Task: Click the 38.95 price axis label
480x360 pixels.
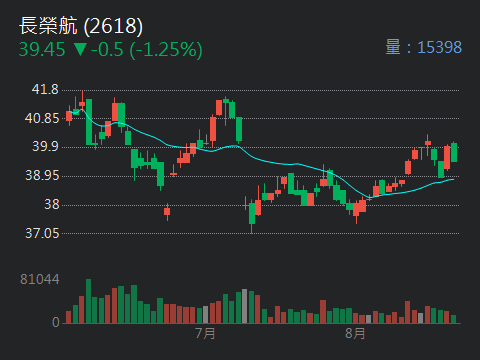Action: [x=42, y=175]
